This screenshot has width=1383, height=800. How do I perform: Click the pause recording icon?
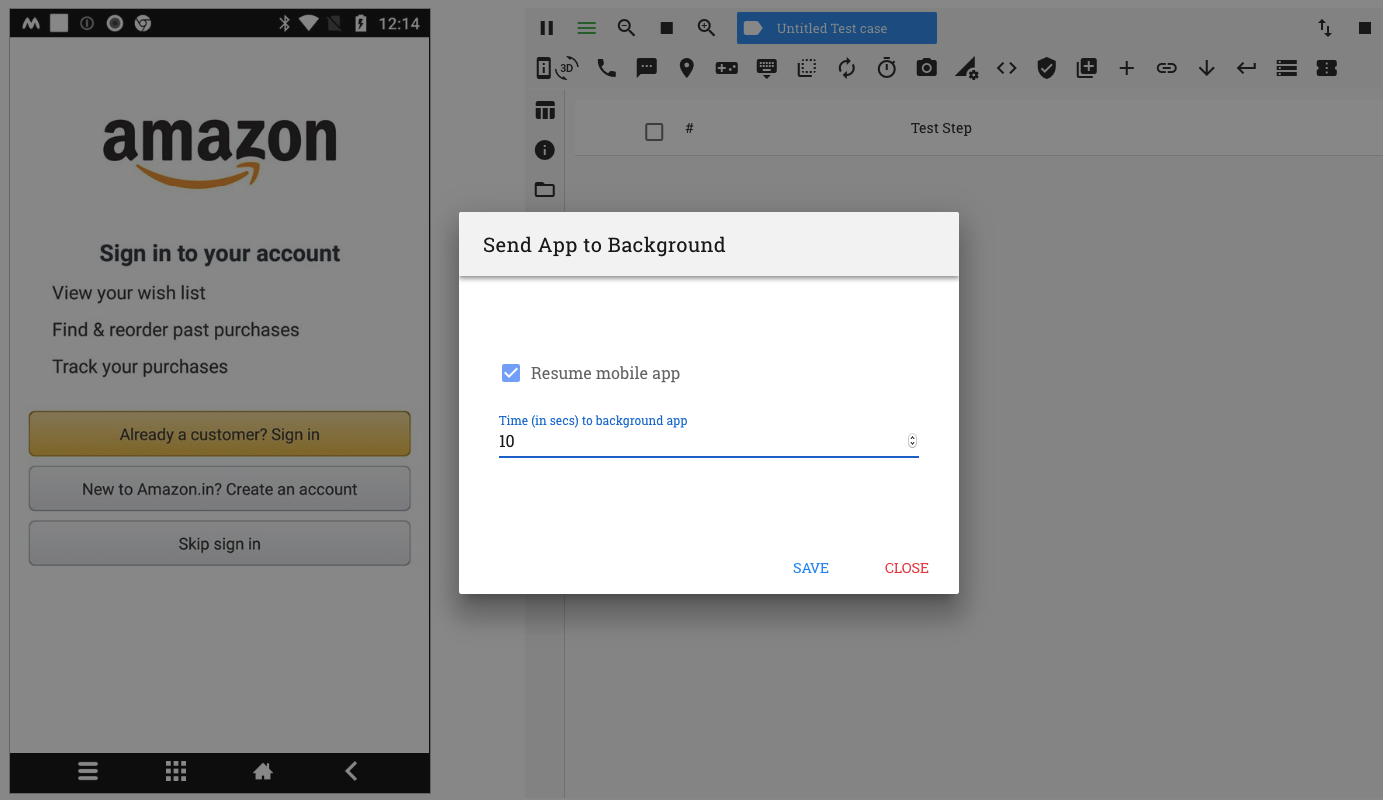(547, 28)
